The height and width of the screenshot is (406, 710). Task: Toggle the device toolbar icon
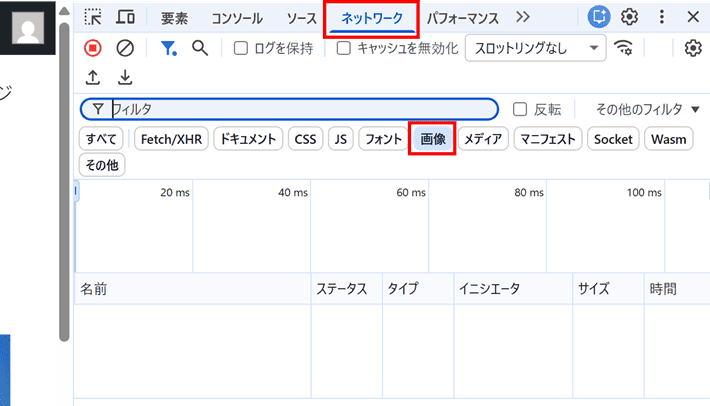[x=125, y=17]
